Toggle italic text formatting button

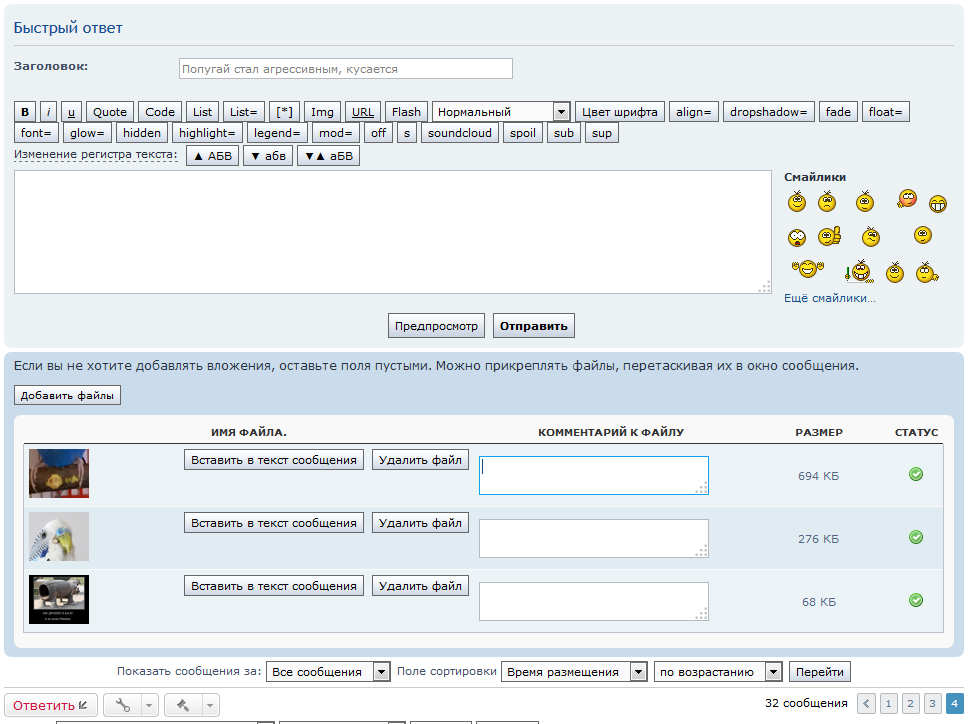click(49, 112)
